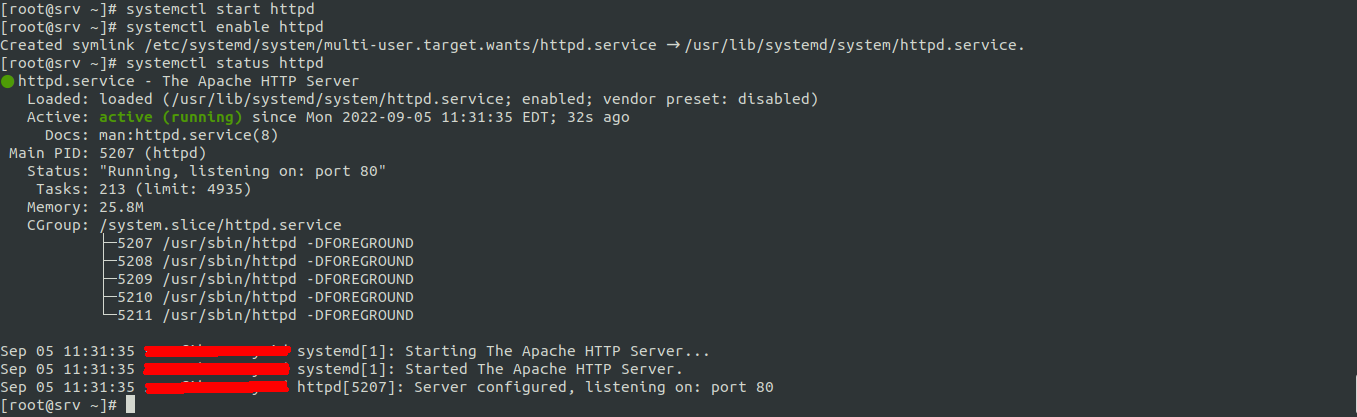Click the "Running, listening on: port 80" status text

[243, 171]
